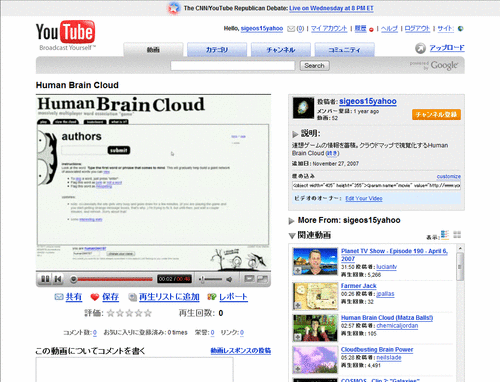Image resolution: width=500 pixels, height=382 pixels.
Task: Click the 共有 share link
Action: click(x=74, y=297)
